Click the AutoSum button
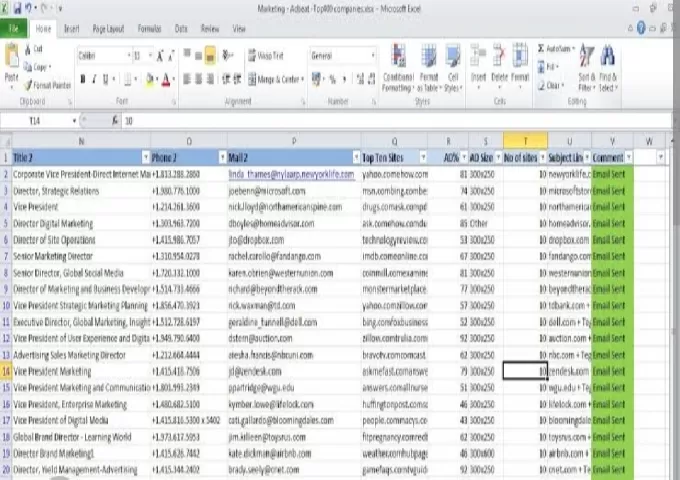 point(556,47)
